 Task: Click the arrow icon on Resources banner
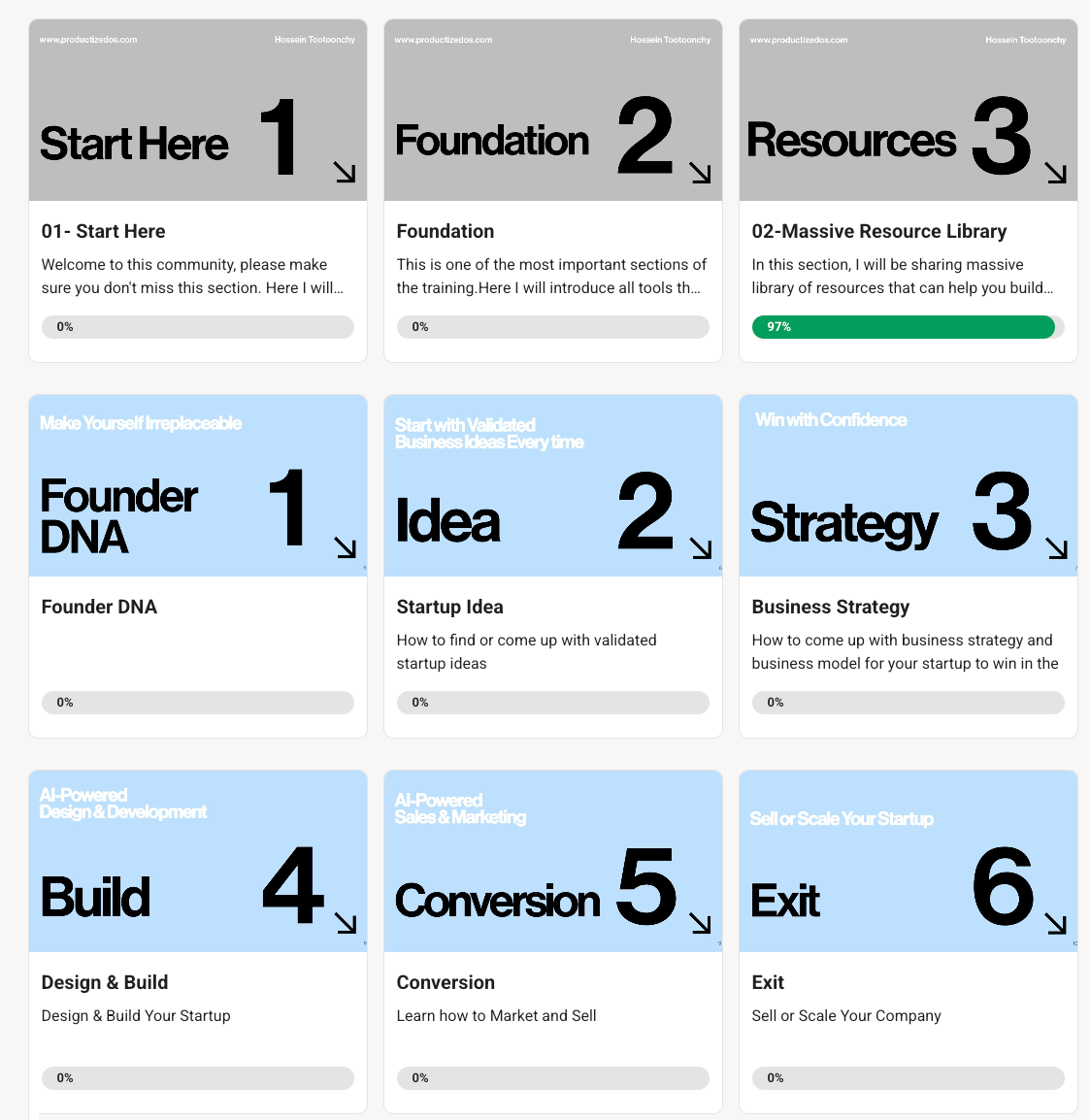pyautogui.click(x=1055, y=173)
